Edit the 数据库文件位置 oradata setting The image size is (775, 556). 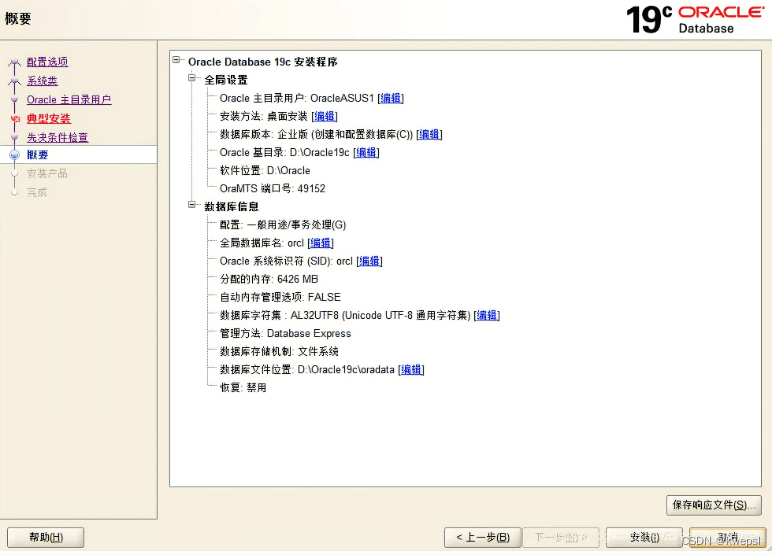coord(411,369)
